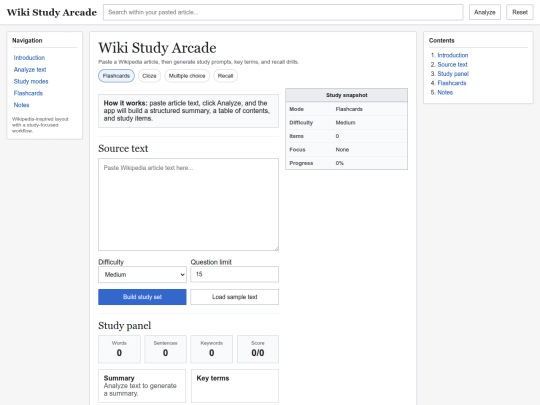
Task: Open Notes entry in Contents list
Action: click(x=445, y=92)
